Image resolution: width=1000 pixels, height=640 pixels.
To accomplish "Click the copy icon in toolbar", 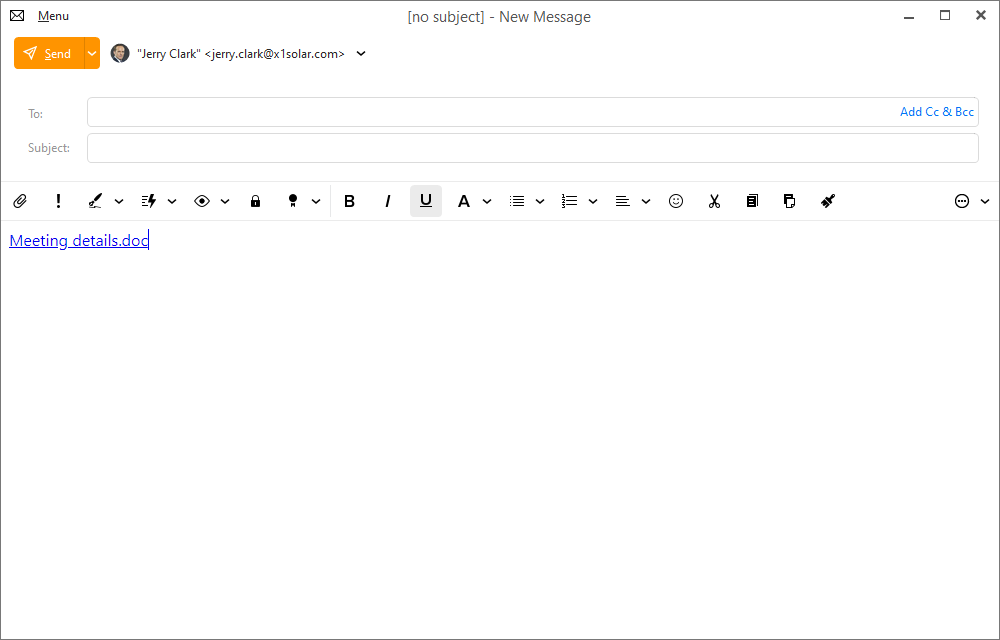I will point(752,201).
